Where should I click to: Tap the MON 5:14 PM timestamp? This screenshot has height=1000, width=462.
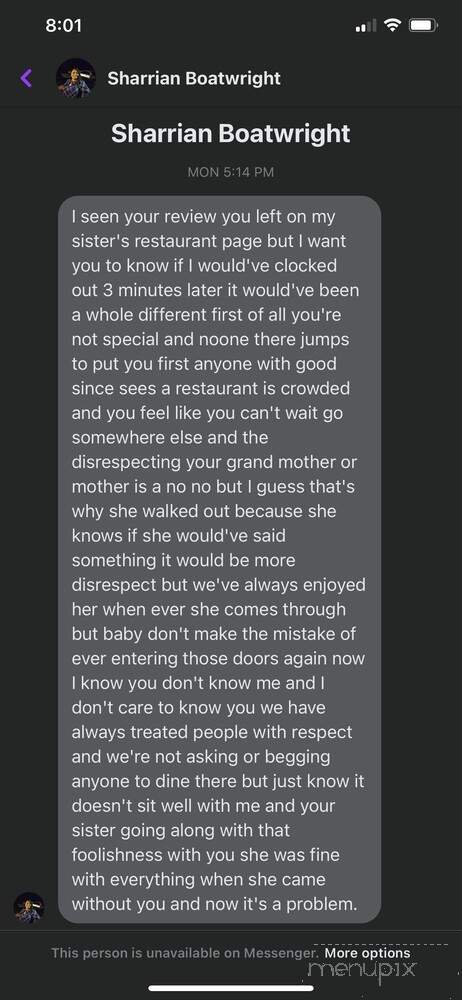[x=230, y=172]
